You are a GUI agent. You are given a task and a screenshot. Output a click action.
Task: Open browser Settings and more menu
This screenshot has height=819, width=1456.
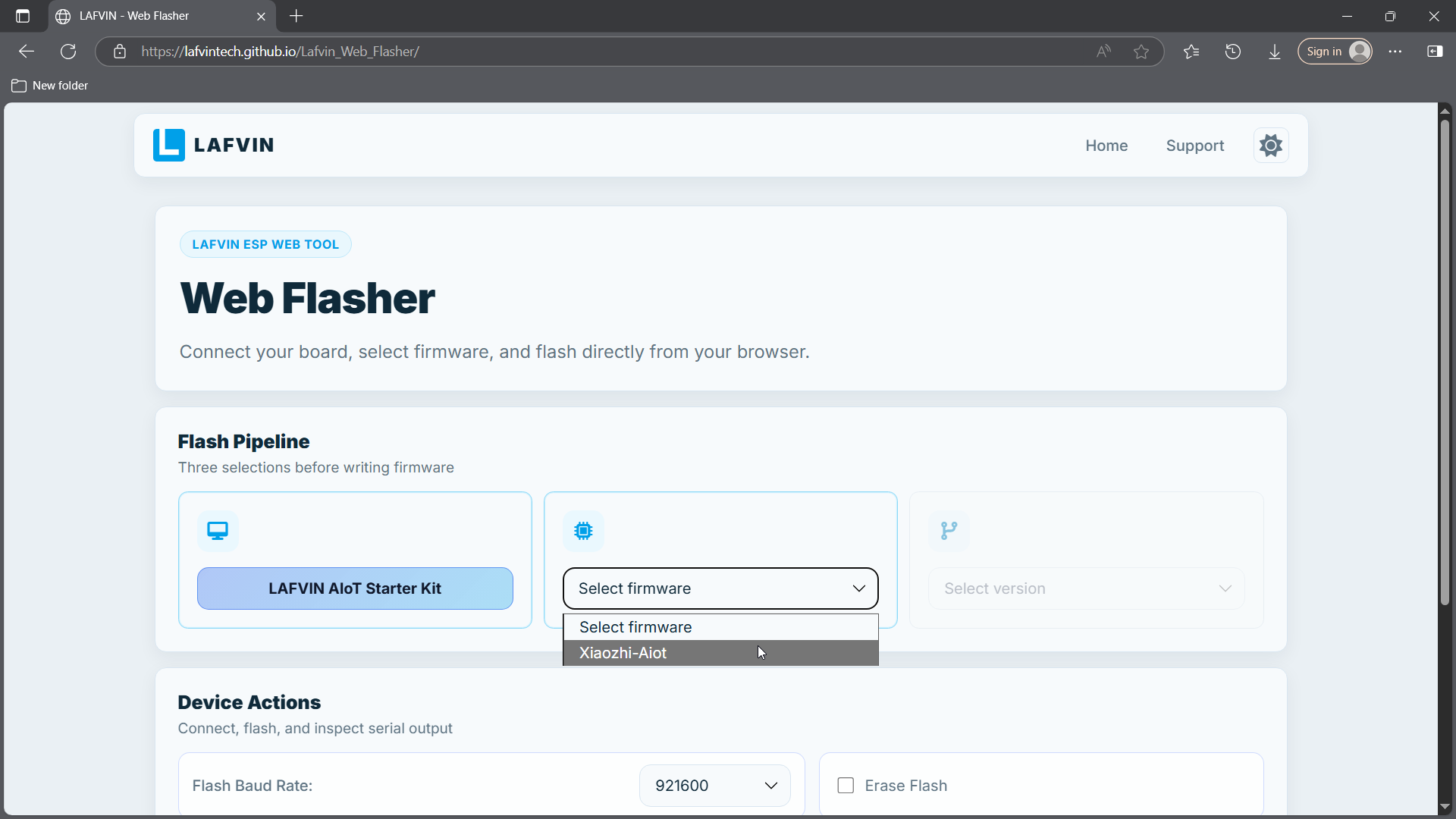pyautogui.click(x=1395, y=52)
